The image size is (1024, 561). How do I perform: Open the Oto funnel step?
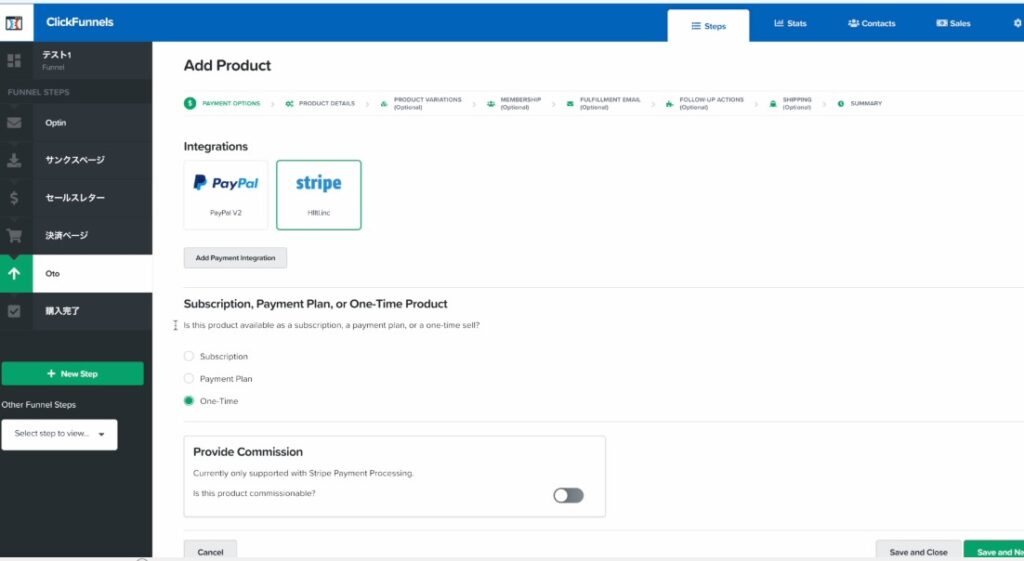76,274
